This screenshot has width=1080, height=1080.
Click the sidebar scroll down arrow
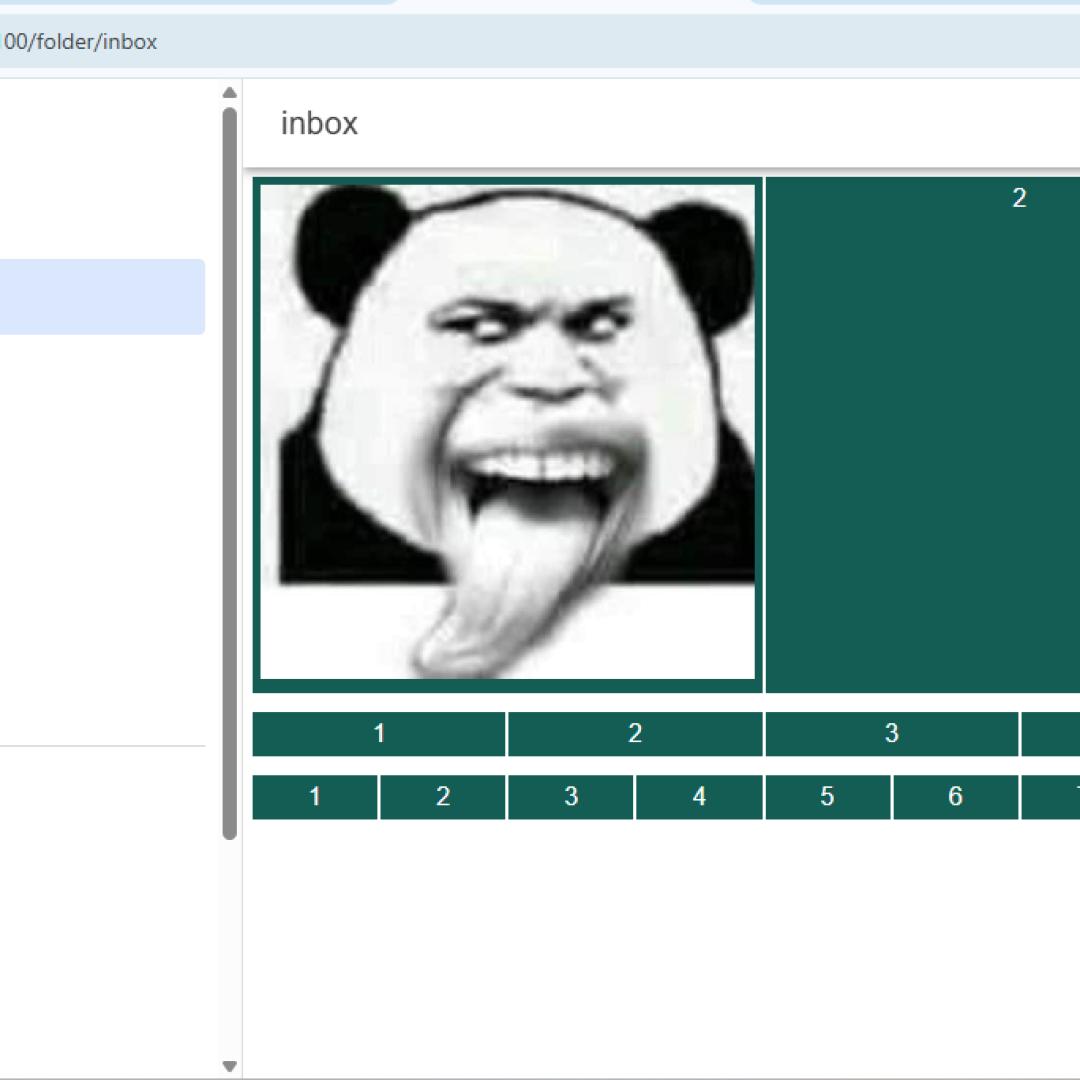[230, 1066]
